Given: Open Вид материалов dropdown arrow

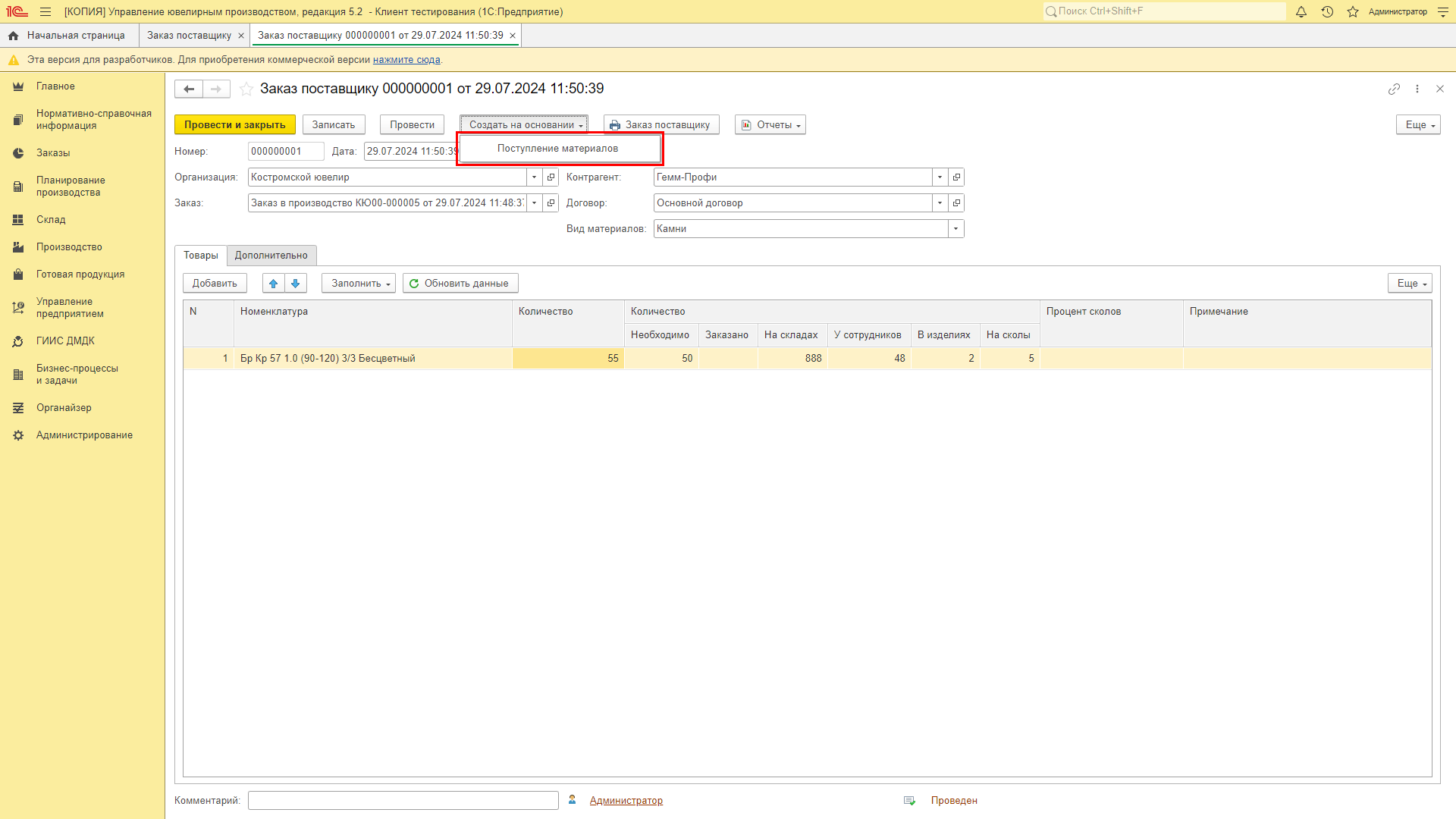Looking at the screenshot, I should click(x=956, y=228).
